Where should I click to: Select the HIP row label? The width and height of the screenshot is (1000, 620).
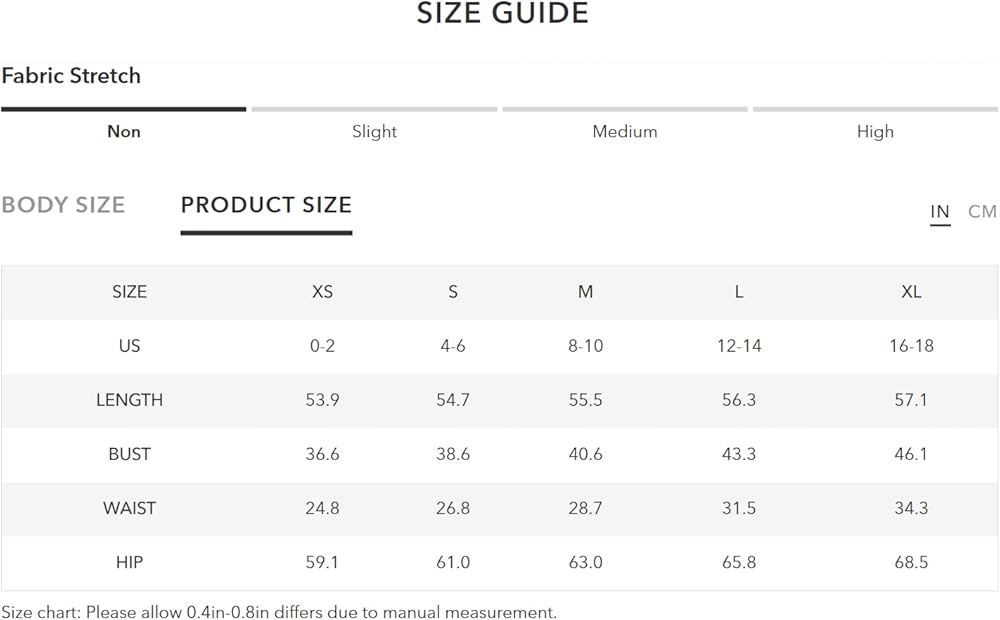129,562
